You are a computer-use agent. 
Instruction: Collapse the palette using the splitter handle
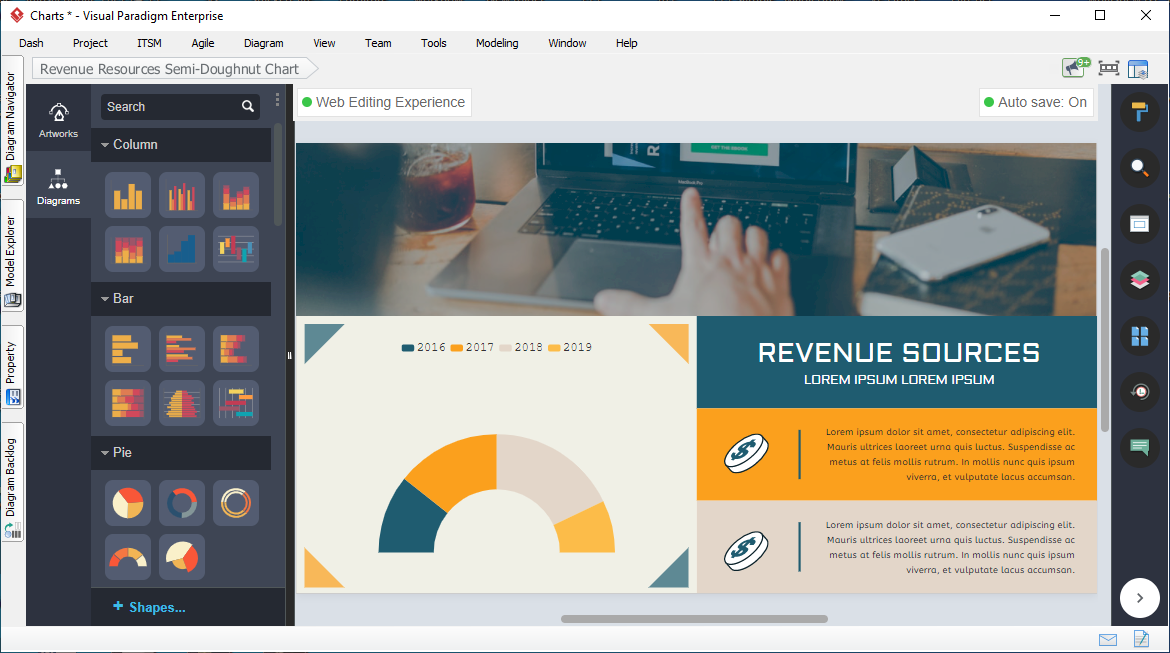coord(290,355)
